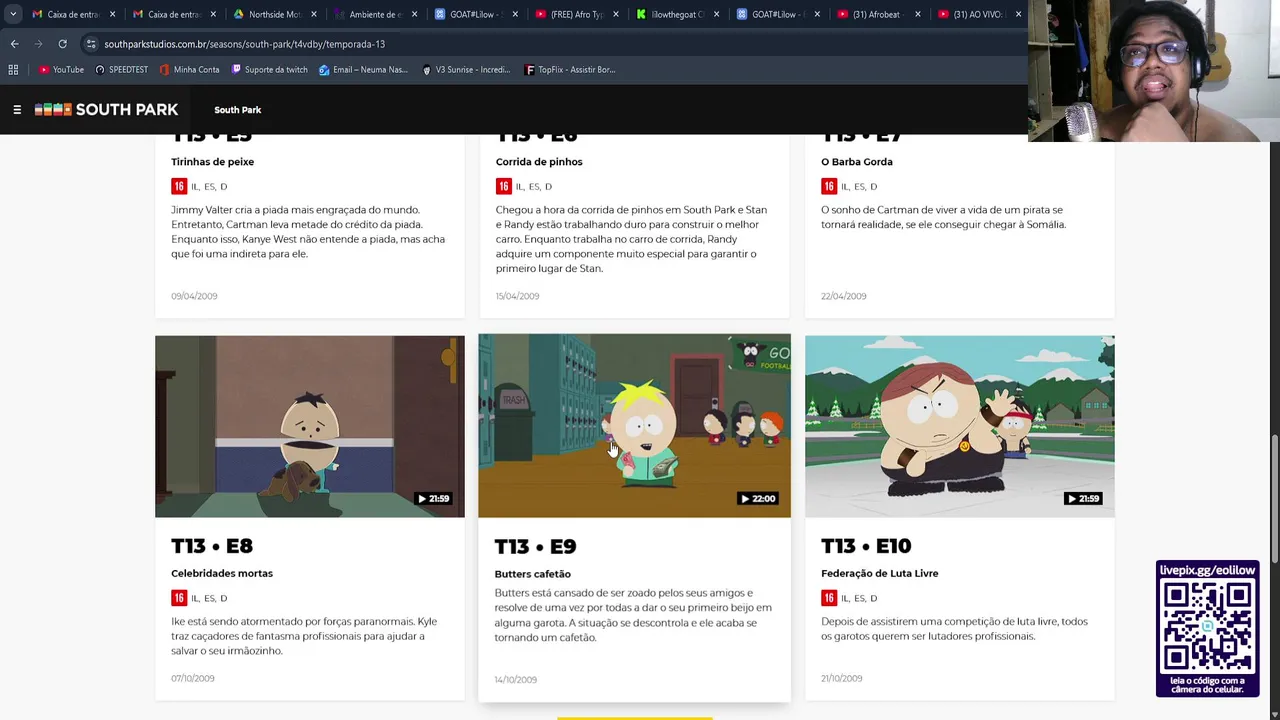The image size is (1280, 720).
Task: Play T13 E10 via its 21:59 duration badge
Action: pyautogui.click(x=1083, y=498)
